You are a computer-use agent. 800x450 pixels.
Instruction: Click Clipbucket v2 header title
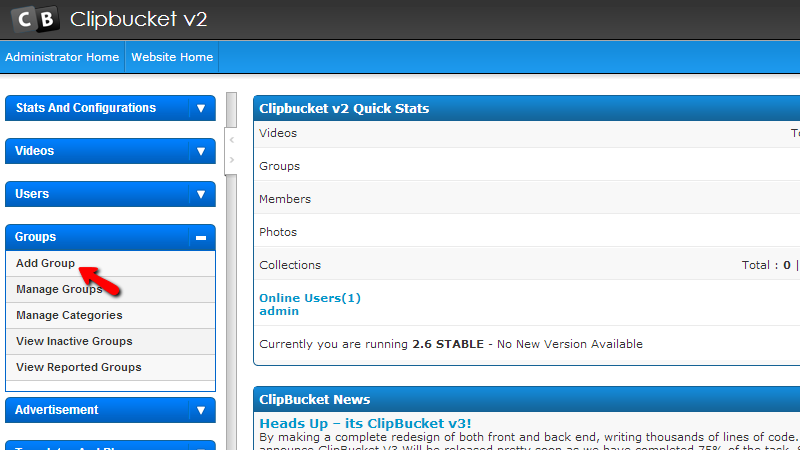pyautogui.click(x=138, y=19)
